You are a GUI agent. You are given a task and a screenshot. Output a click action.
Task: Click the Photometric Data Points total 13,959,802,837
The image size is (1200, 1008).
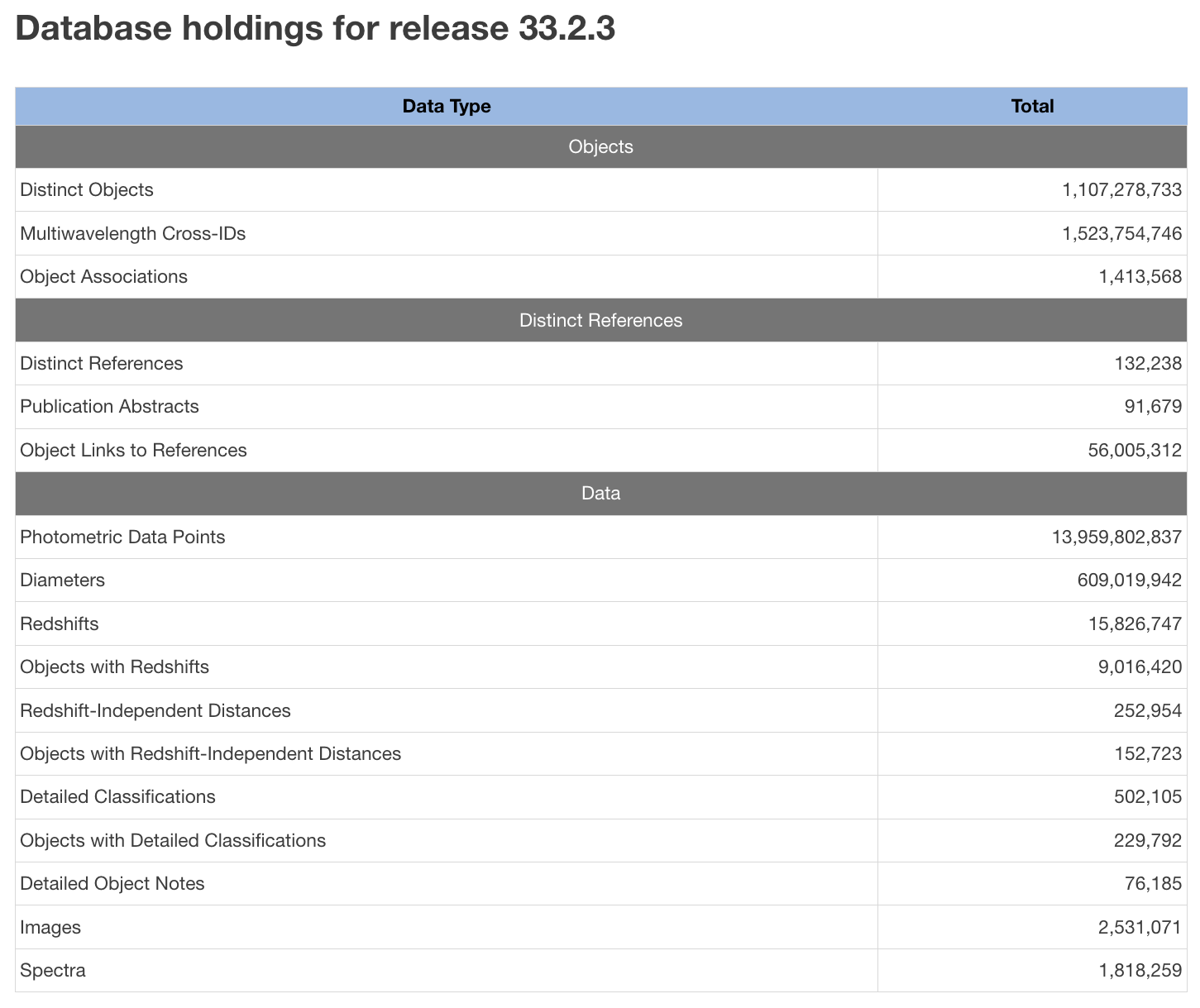[x=1116, y=537]
